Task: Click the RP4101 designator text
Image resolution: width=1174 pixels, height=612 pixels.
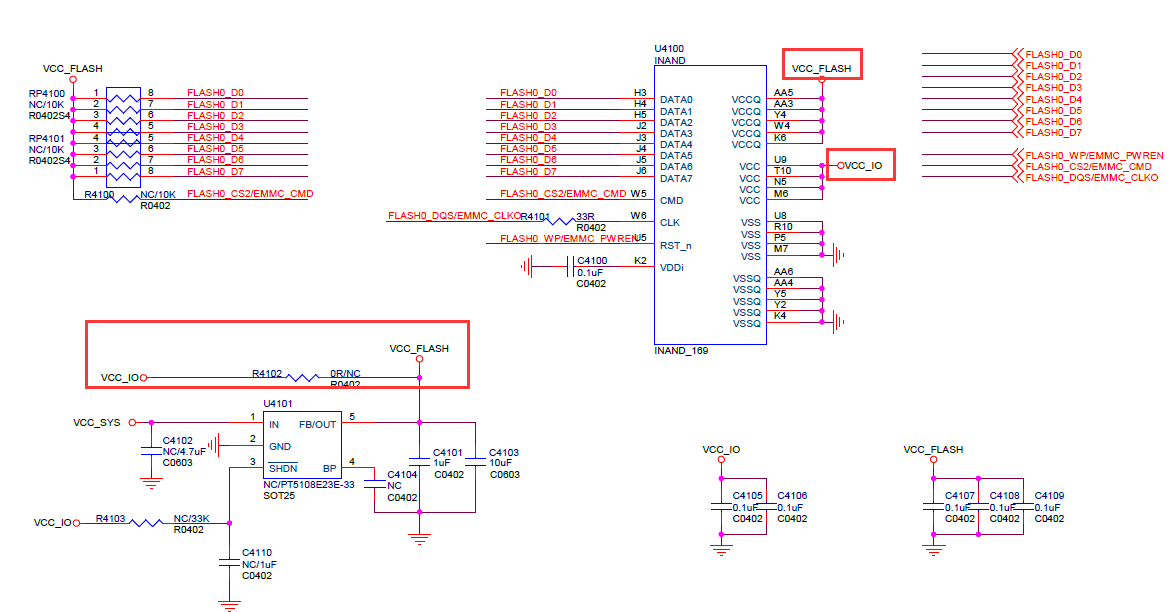Action: click(x=46, y=139)
